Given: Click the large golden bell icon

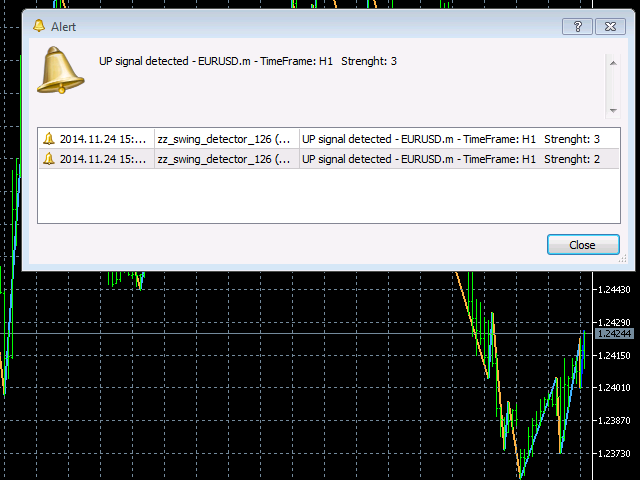Looking at the screenshot, I should click(61, 72).
